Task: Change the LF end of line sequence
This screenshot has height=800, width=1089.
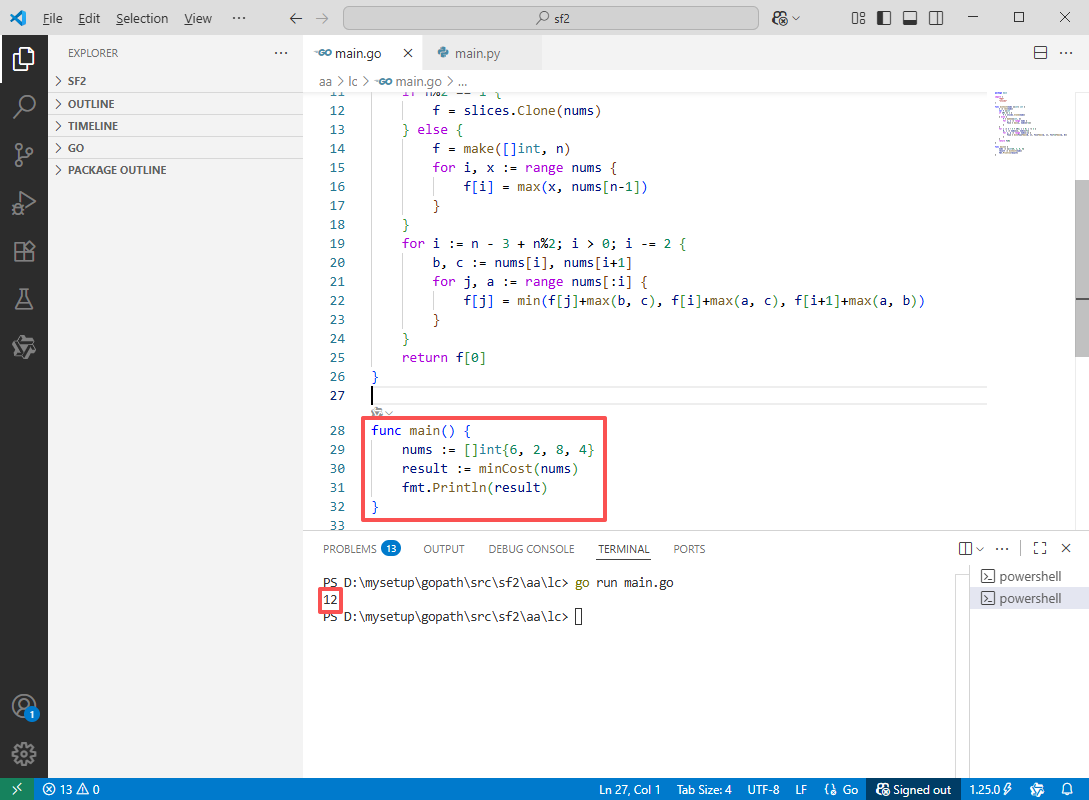Action: point(801,790)
